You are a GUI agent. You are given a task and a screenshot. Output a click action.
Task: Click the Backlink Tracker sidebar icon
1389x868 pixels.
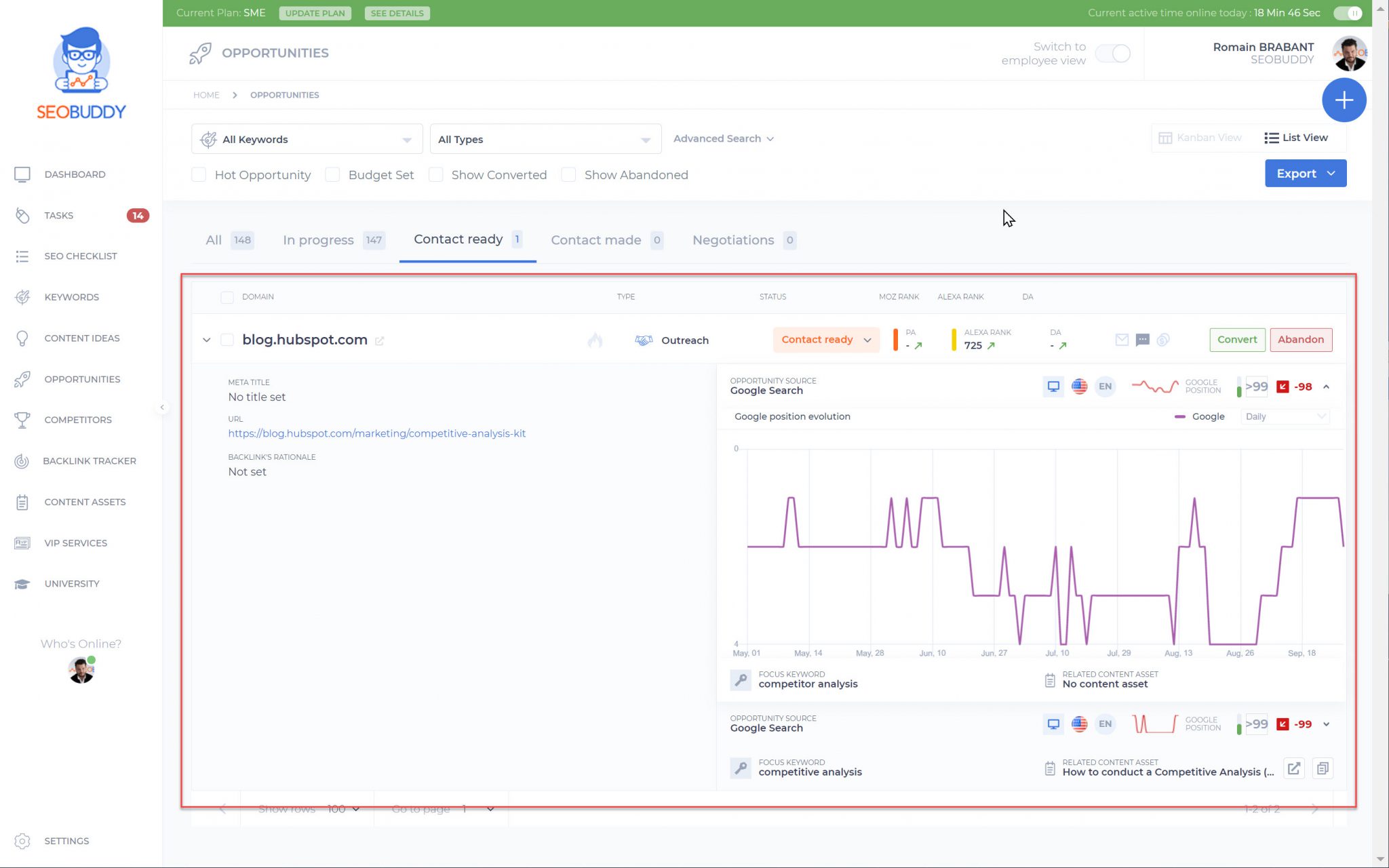tap(22, 460)
